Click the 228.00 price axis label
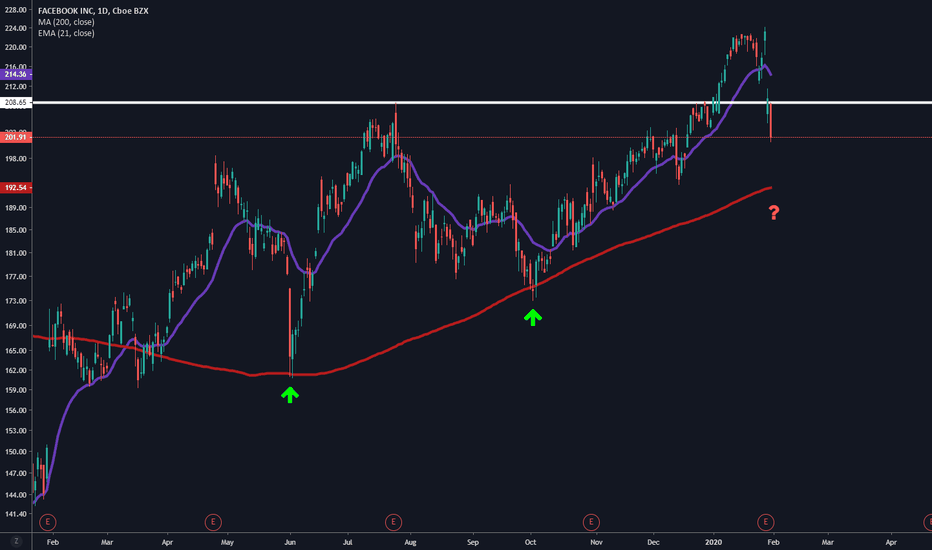This screenshot has height=550, width=932. coord(16,10)
